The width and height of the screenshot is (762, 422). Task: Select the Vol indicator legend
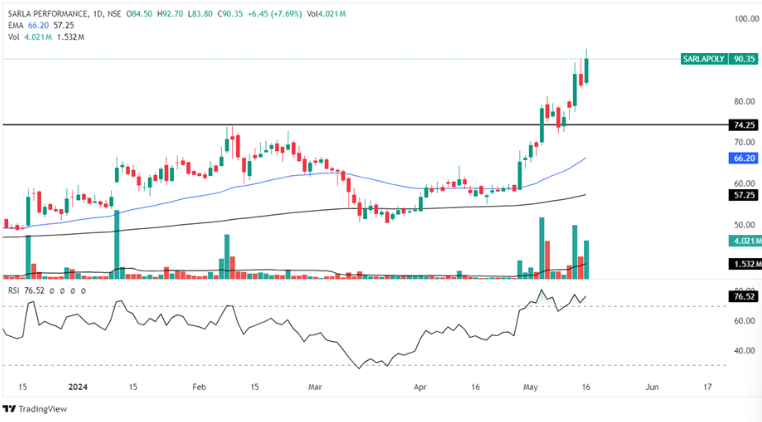(x=16, y=37)
